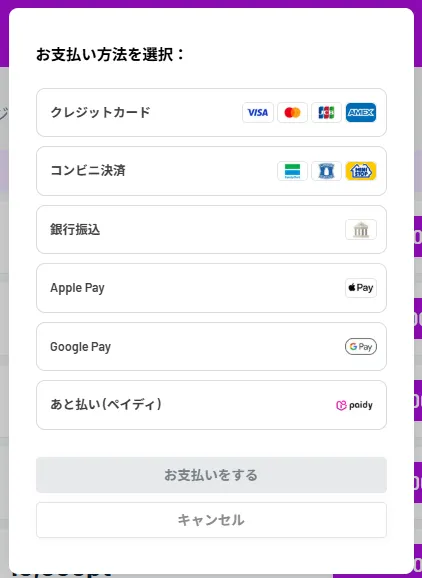Choose the Apple Pay option row
The height and width of the screenshot is (578, 422).
point(211,288)
